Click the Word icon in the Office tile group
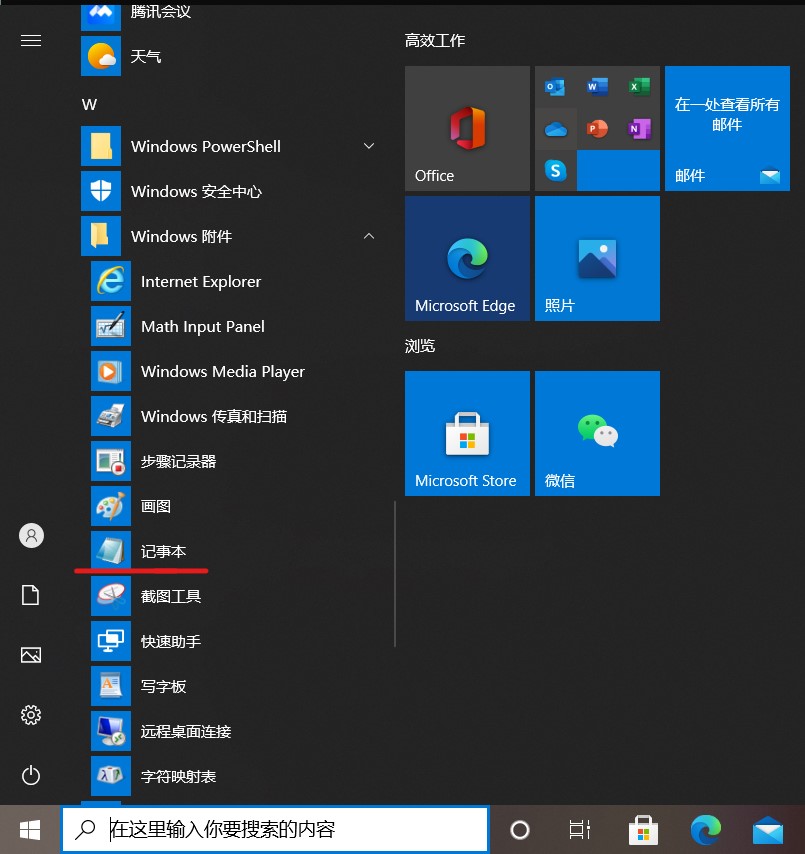 597,87
